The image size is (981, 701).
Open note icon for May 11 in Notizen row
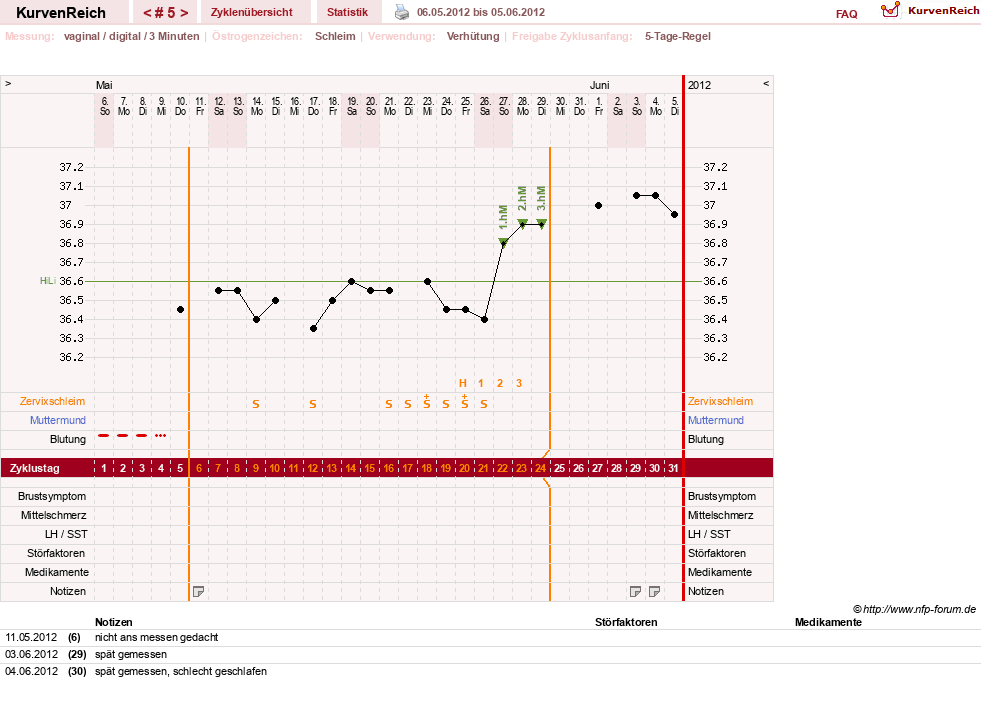tap(198, 591)
